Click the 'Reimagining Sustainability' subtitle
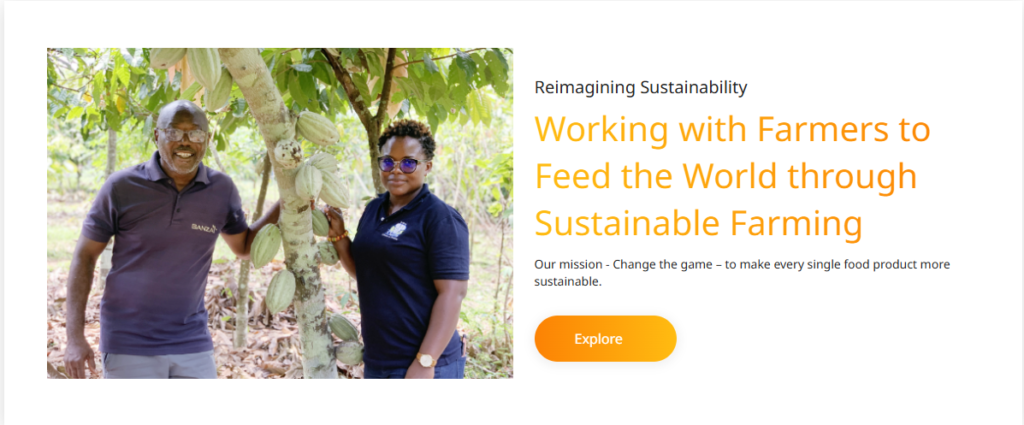The height and width of the screenshot is (425, 1024). tap(641, 87)
